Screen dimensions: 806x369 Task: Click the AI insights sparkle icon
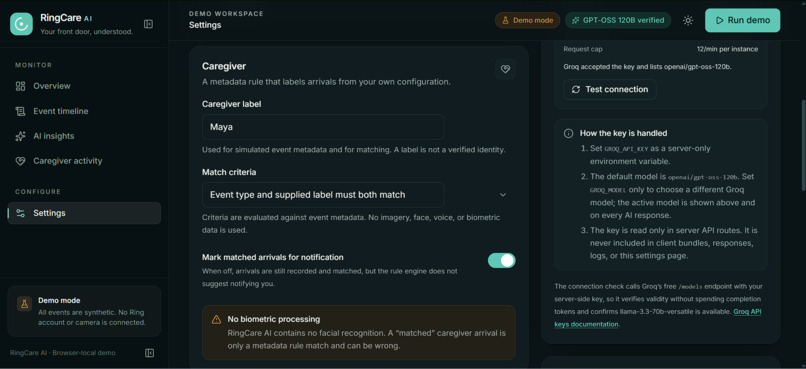[x=21, y=136]
